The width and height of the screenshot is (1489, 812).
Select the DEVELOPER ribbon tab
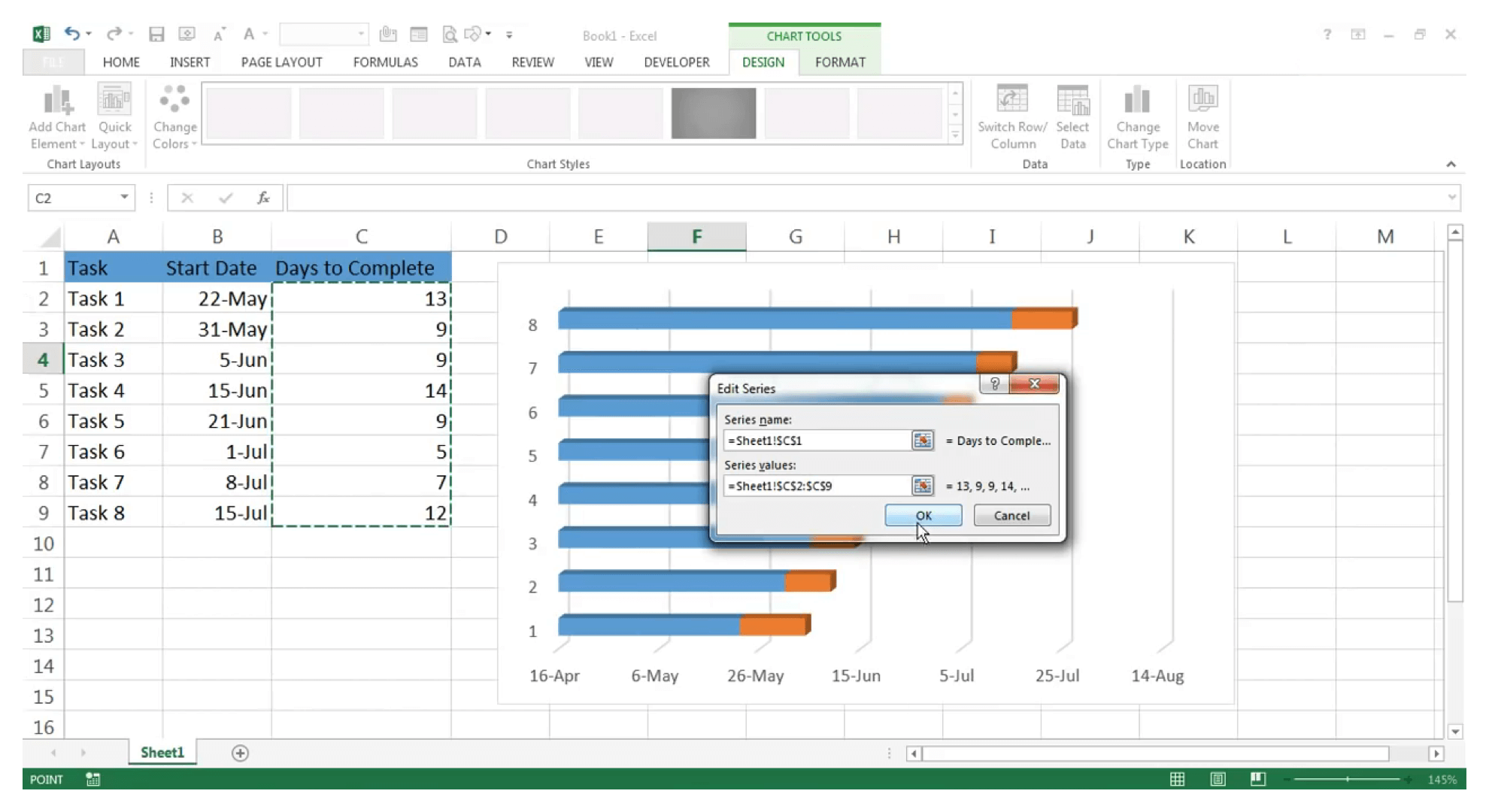click(677, 62)
